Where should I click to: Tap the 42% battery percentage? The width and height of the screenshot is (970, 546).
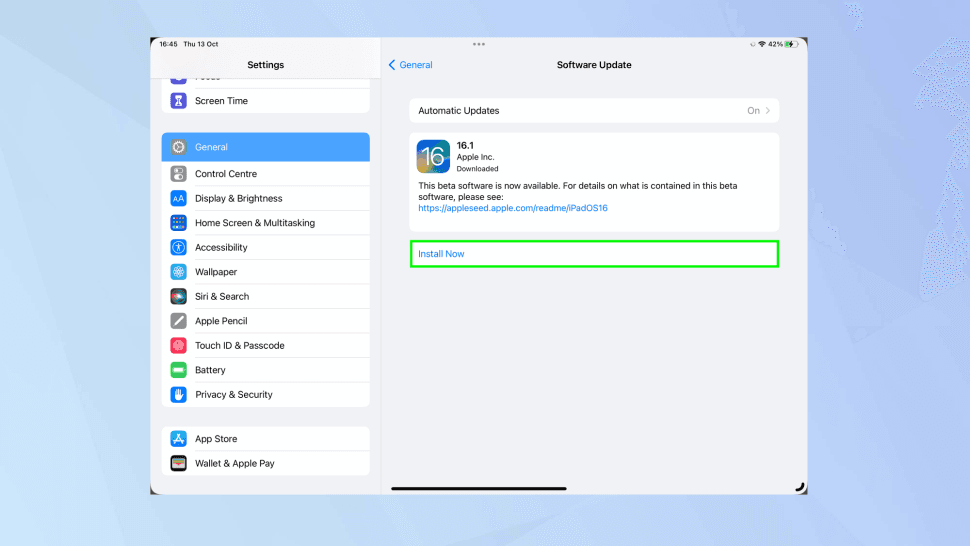775,45
